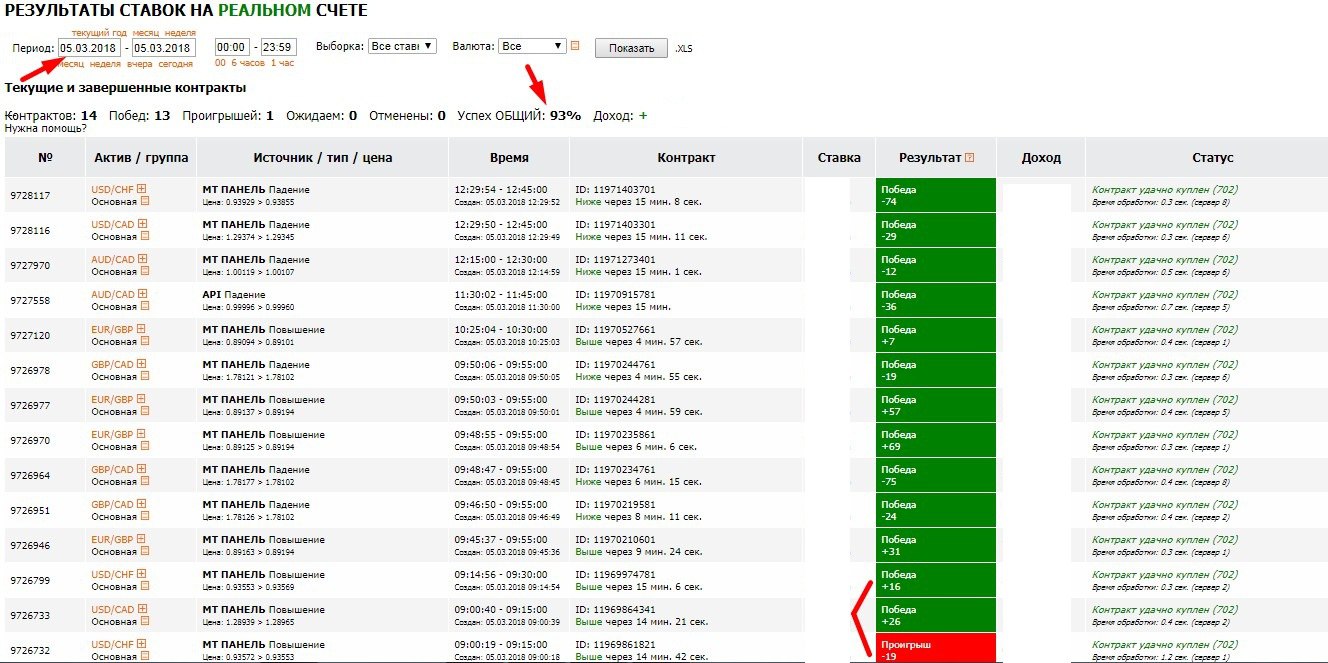Expand USD/CAD plus icon in row 9726733
Screen dimensions: 1328x663
(143, 609)
